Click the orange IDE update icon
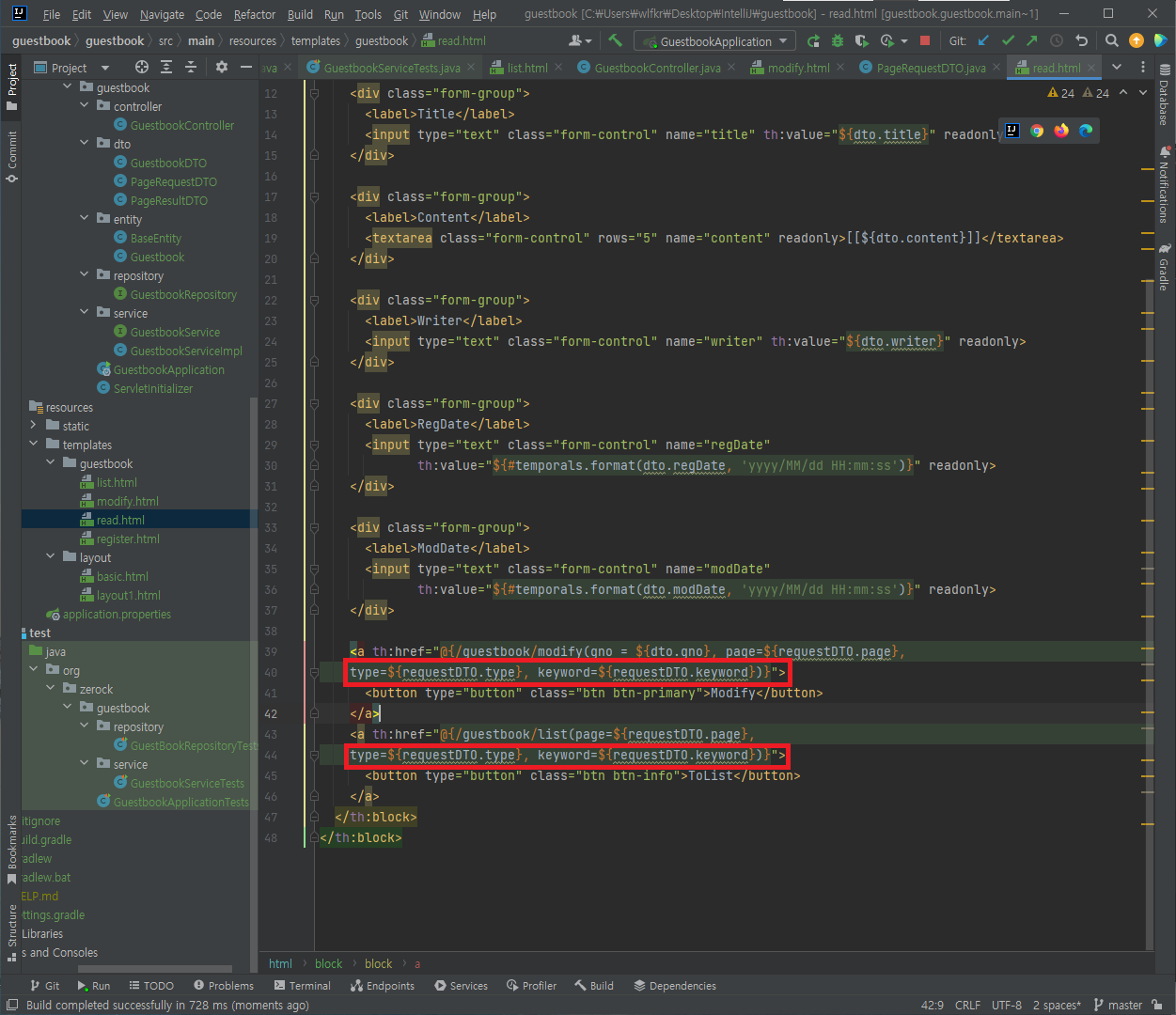This screenshot has width=1176, height=1015. pos(1137,40)
